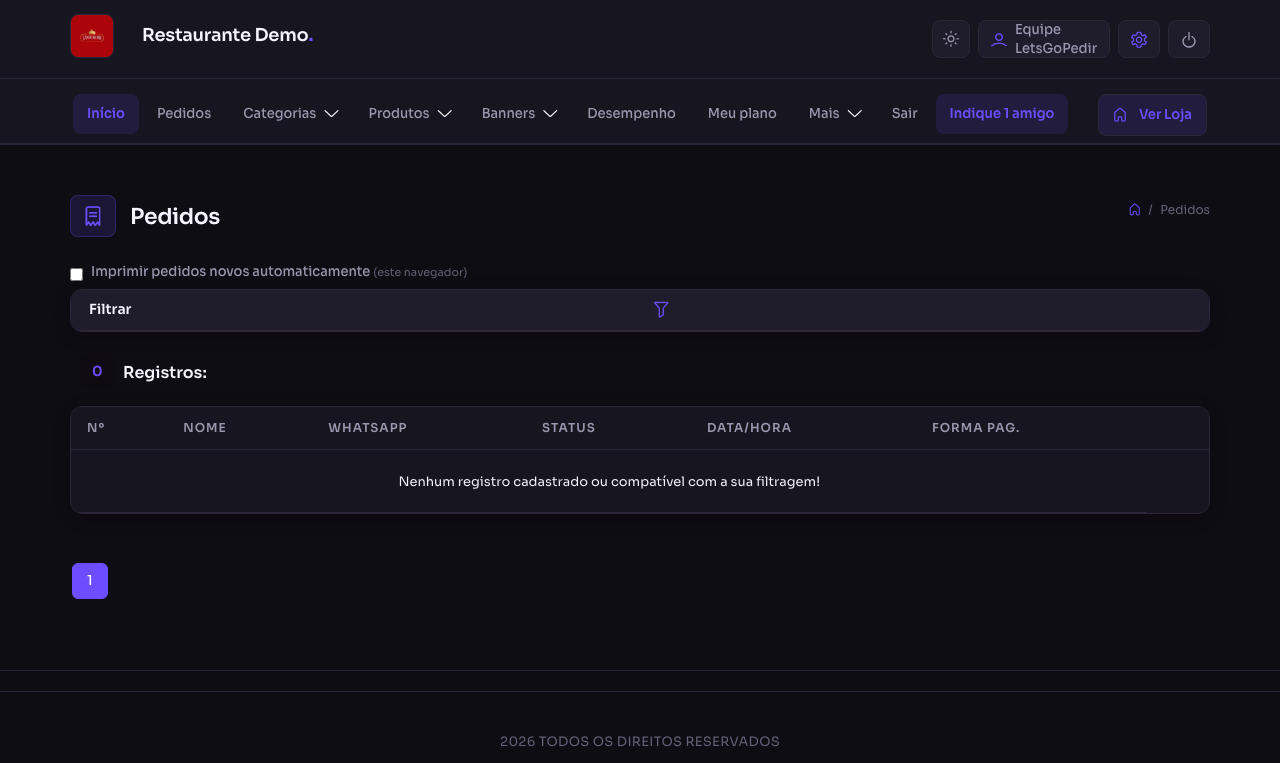1280x763 pixels.
Task: Click the NOME column header
Action: 205,428
